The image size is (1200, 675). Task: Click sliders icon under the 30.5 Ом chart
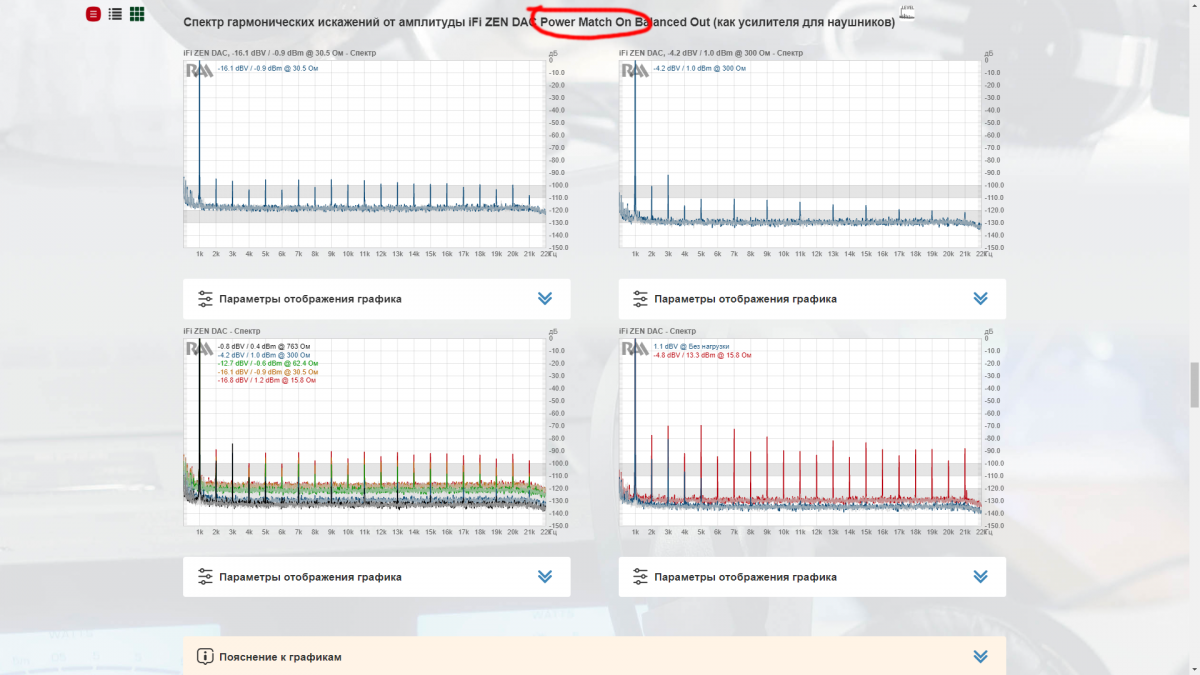click(x=206, y=298)
